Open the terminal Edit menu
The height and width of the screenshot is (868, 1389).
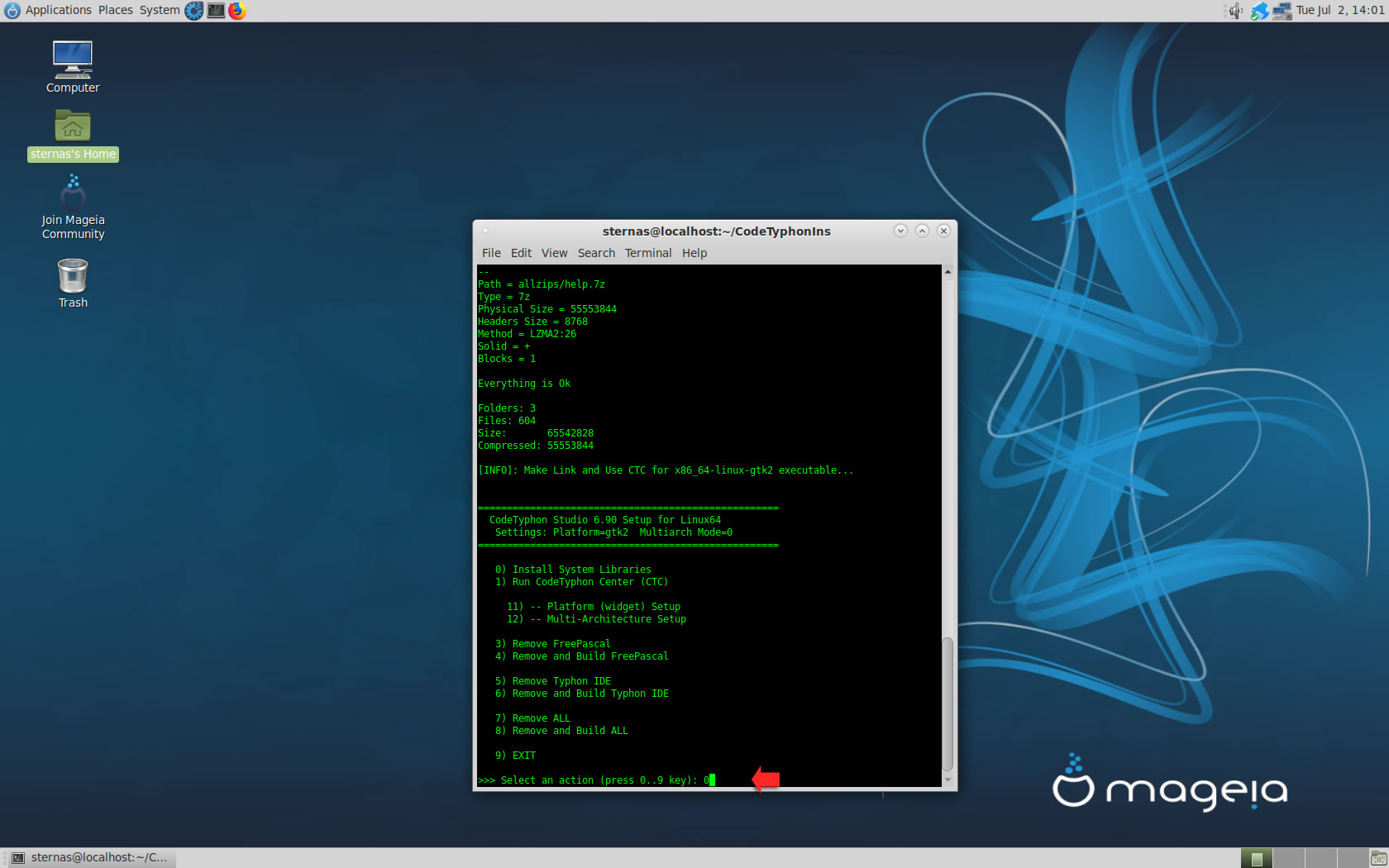[521, 253]
